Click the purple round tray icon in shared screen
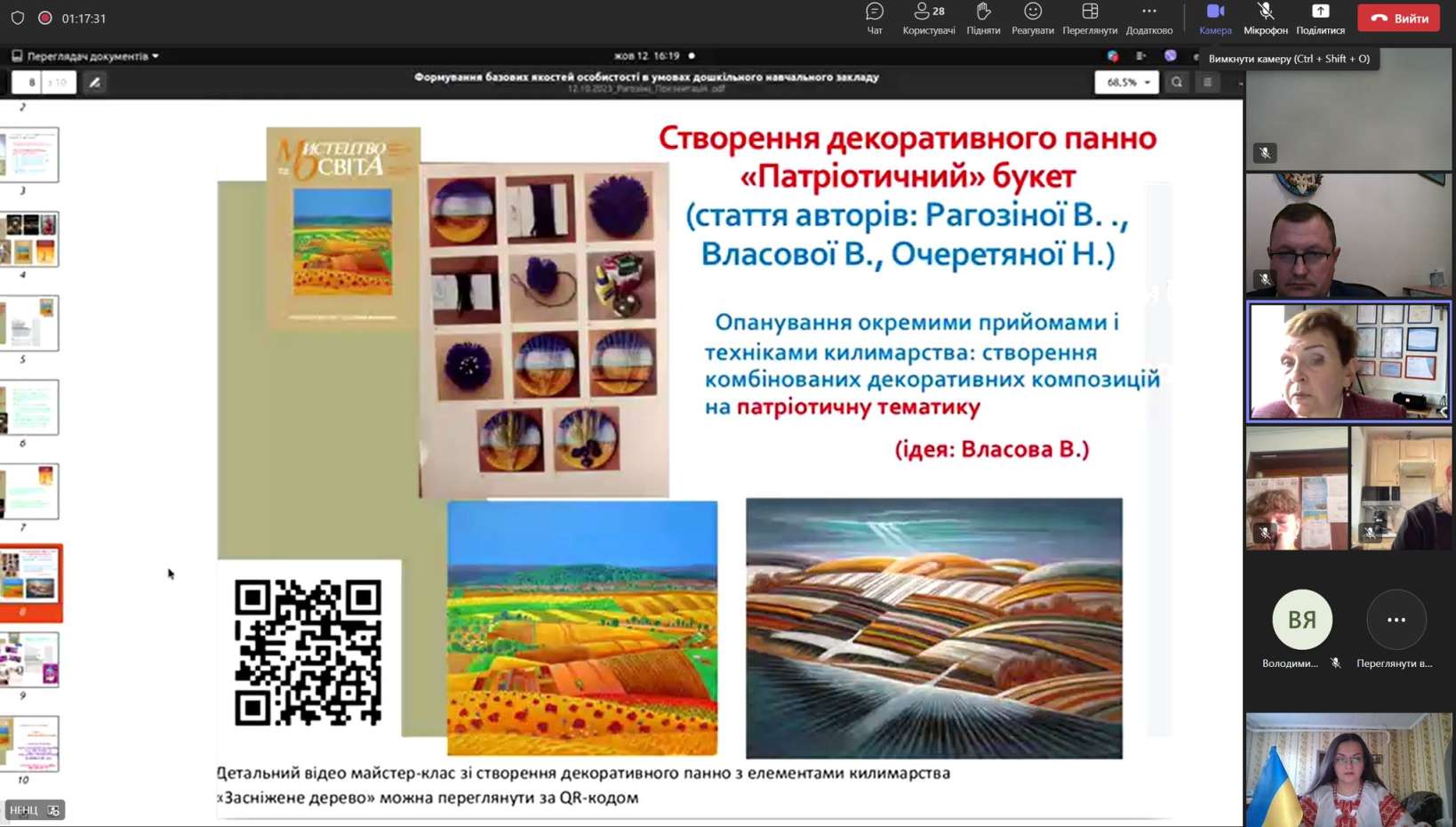Viewport: 1456px width, 827px height. click(1171, 56)
